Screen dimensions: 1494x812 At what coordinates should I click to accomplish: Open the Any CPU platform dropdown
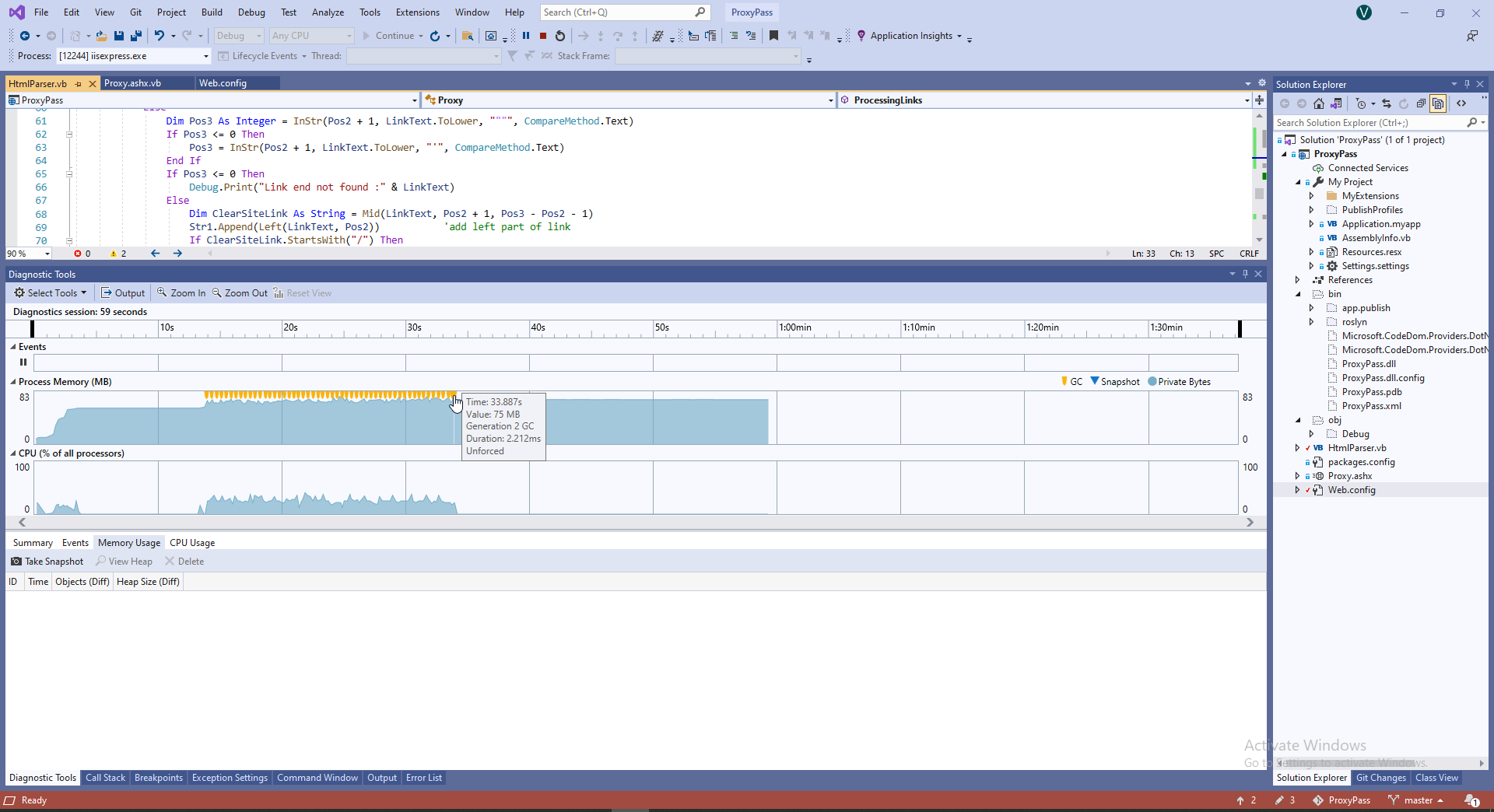pos(311,36)
